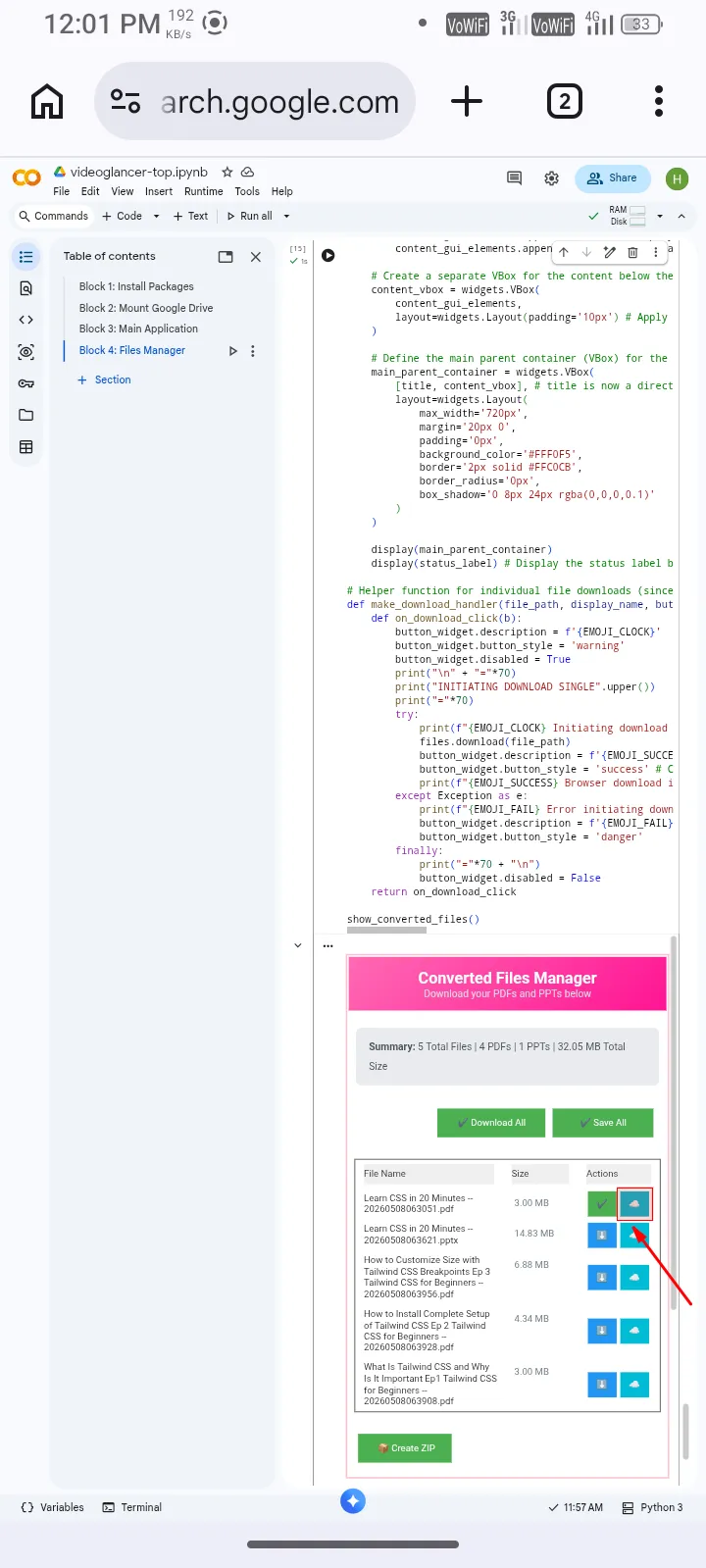Viewport: 706px width, 1568px height.
Task: Open Files folder sidebar icon
Action: (26, 415)
